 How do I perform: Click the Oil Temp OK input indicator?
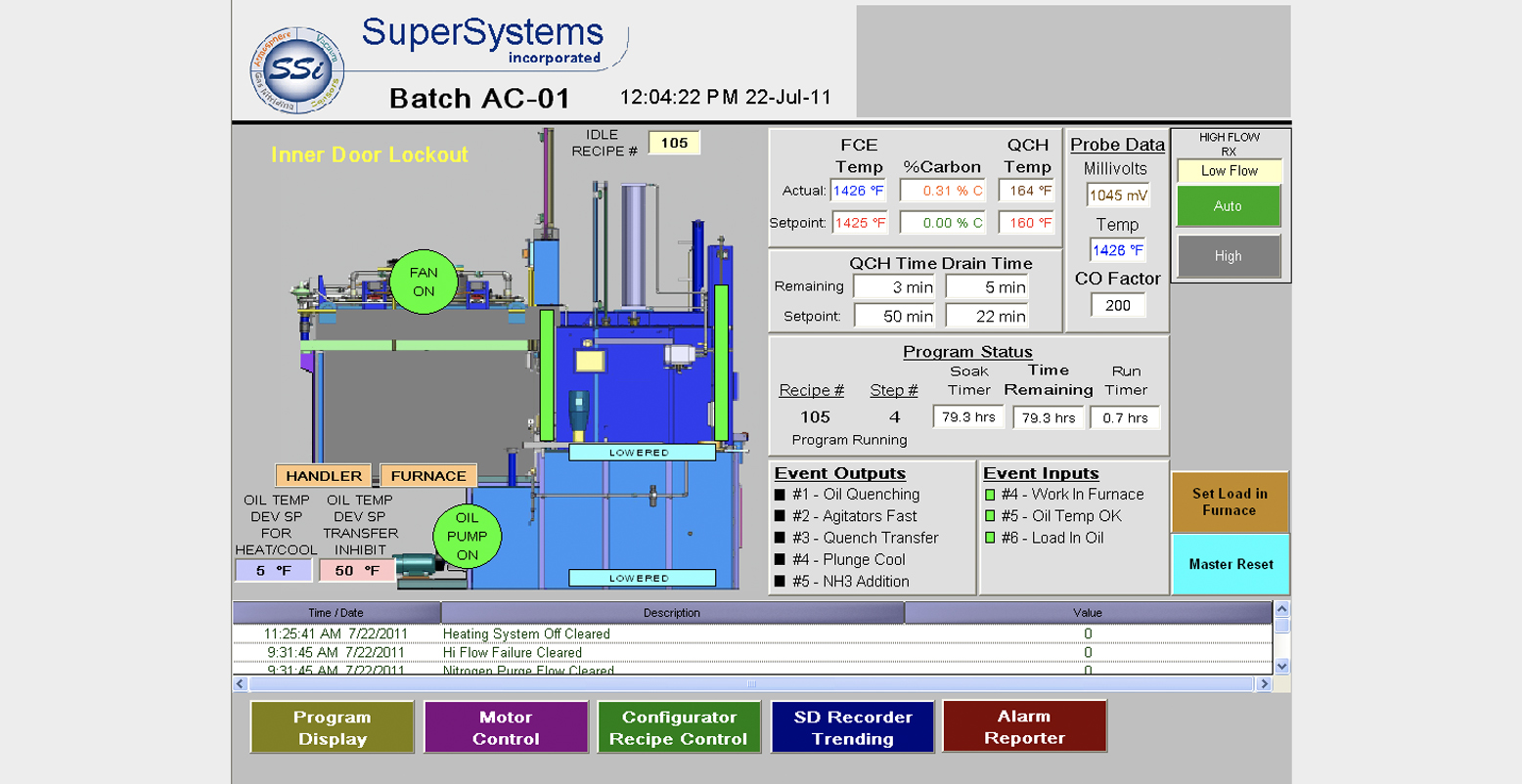click(x=990, y=516)
